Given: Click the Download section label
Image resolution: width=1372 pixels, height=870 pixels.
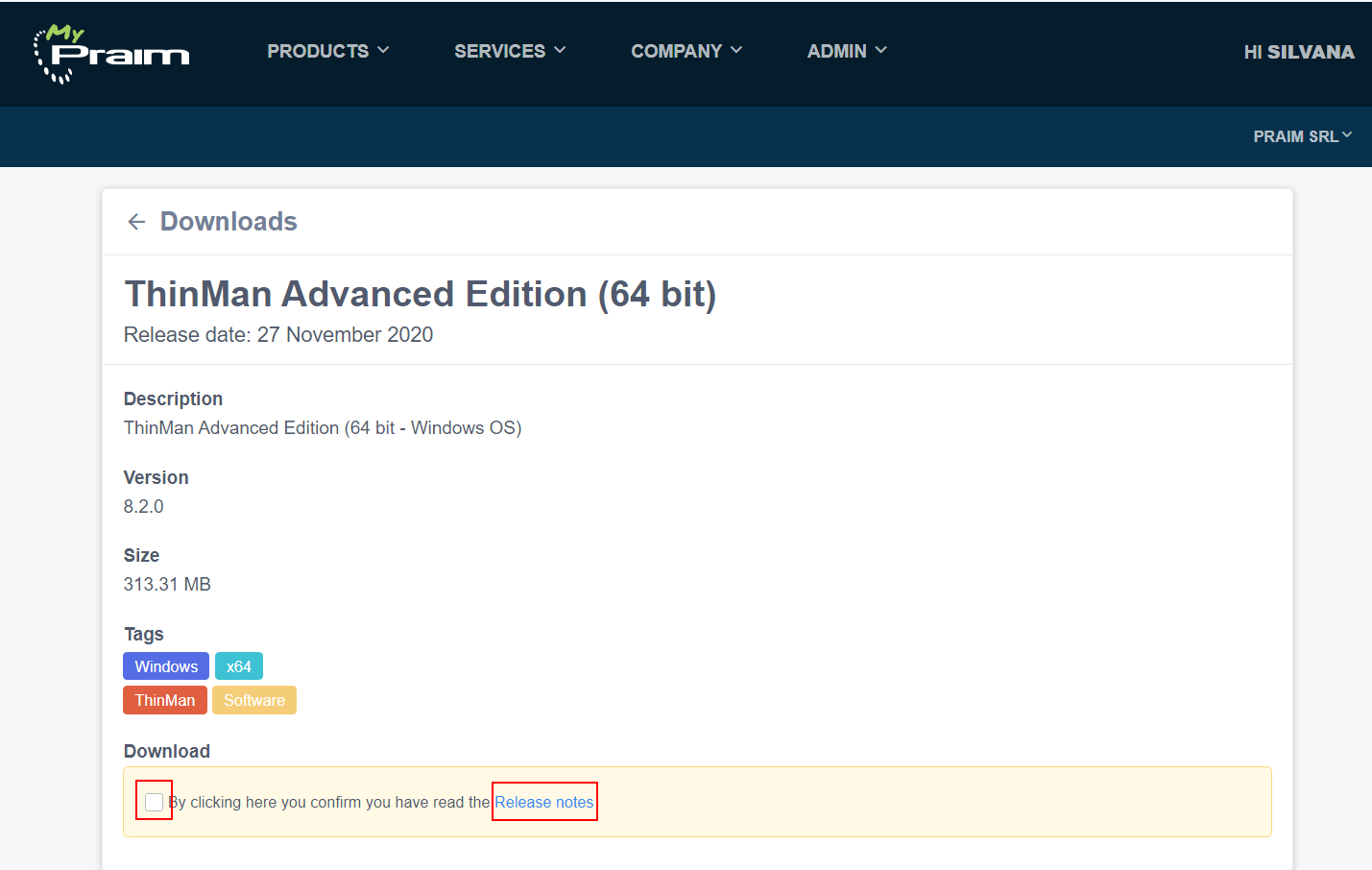Looking at the screenshot, I should coord(167,751).
